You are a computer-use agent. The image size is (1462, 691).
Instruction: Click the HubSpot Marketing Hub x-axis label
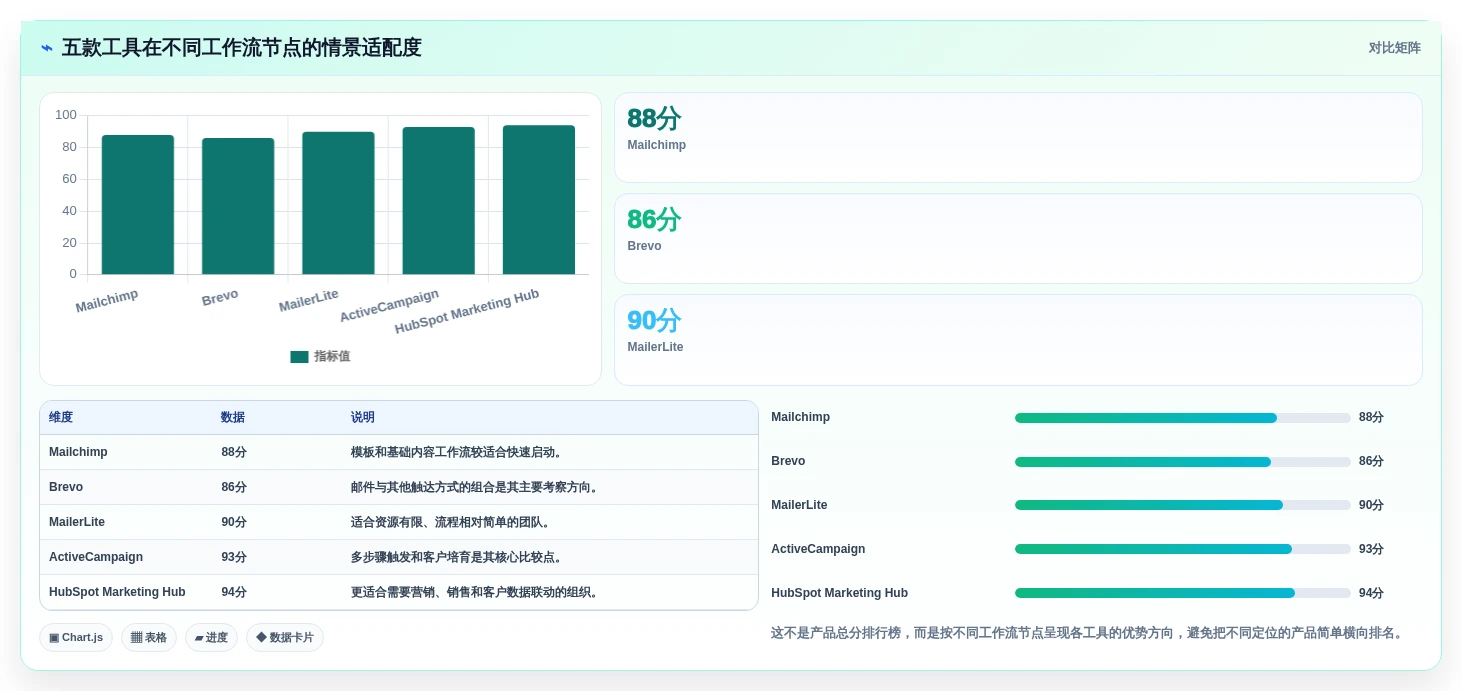click(467, 312)
